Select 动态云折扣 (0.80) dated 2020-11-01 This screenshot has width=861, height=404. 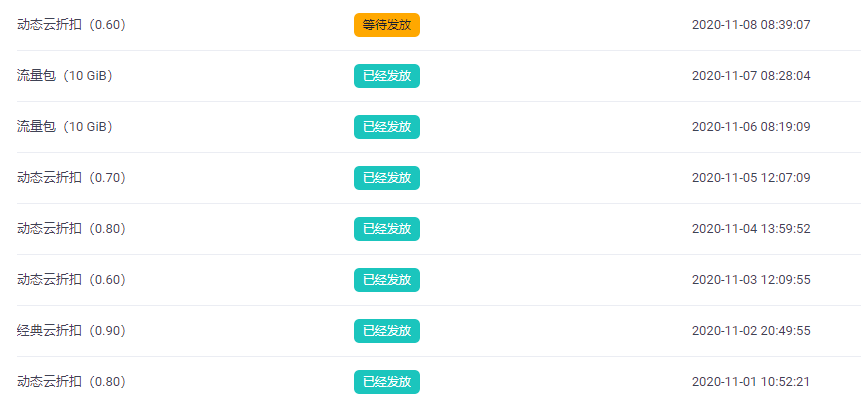point(72,382)
